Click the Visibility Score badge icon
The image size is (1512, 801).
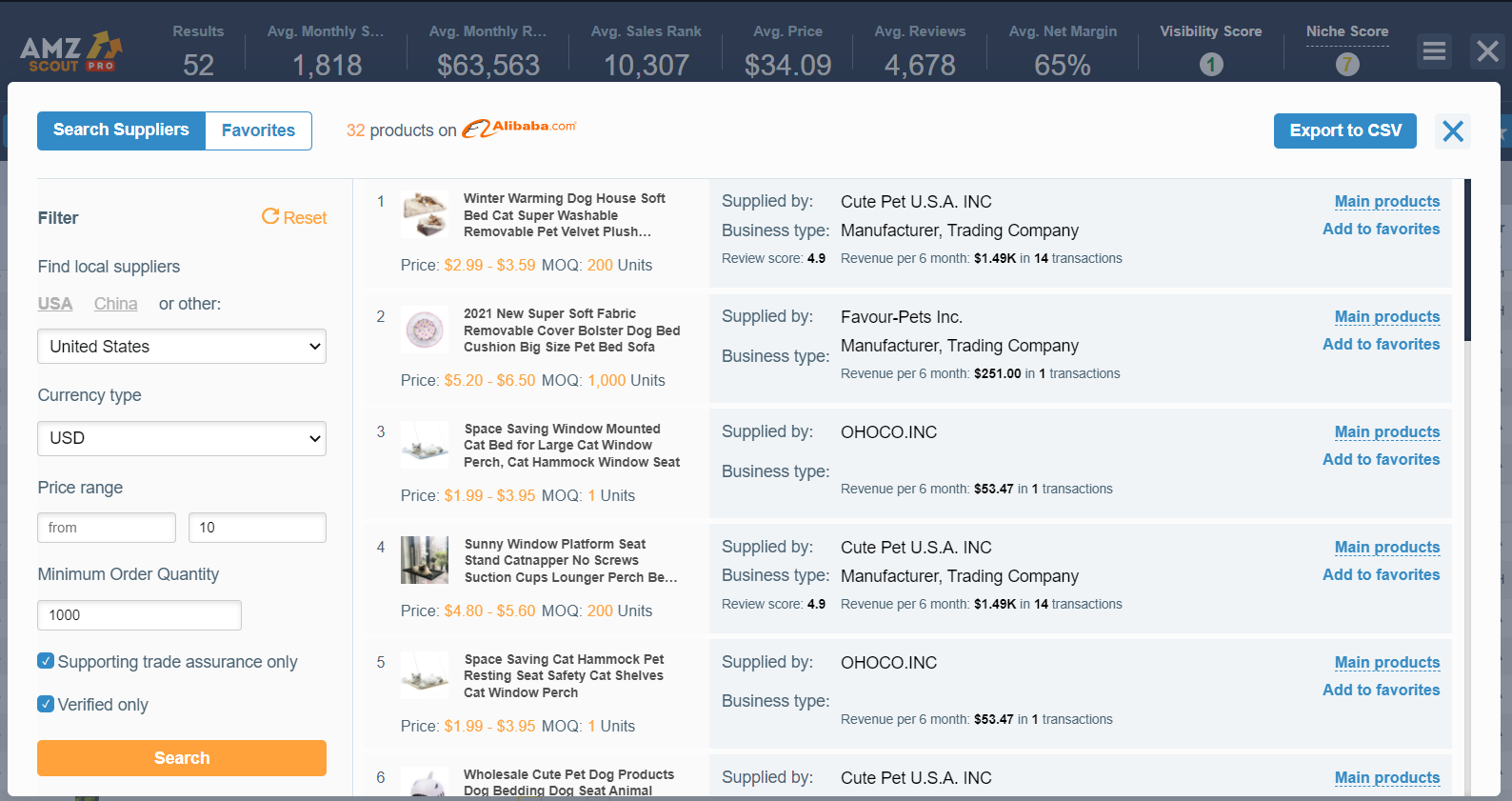coord(1210,65)
